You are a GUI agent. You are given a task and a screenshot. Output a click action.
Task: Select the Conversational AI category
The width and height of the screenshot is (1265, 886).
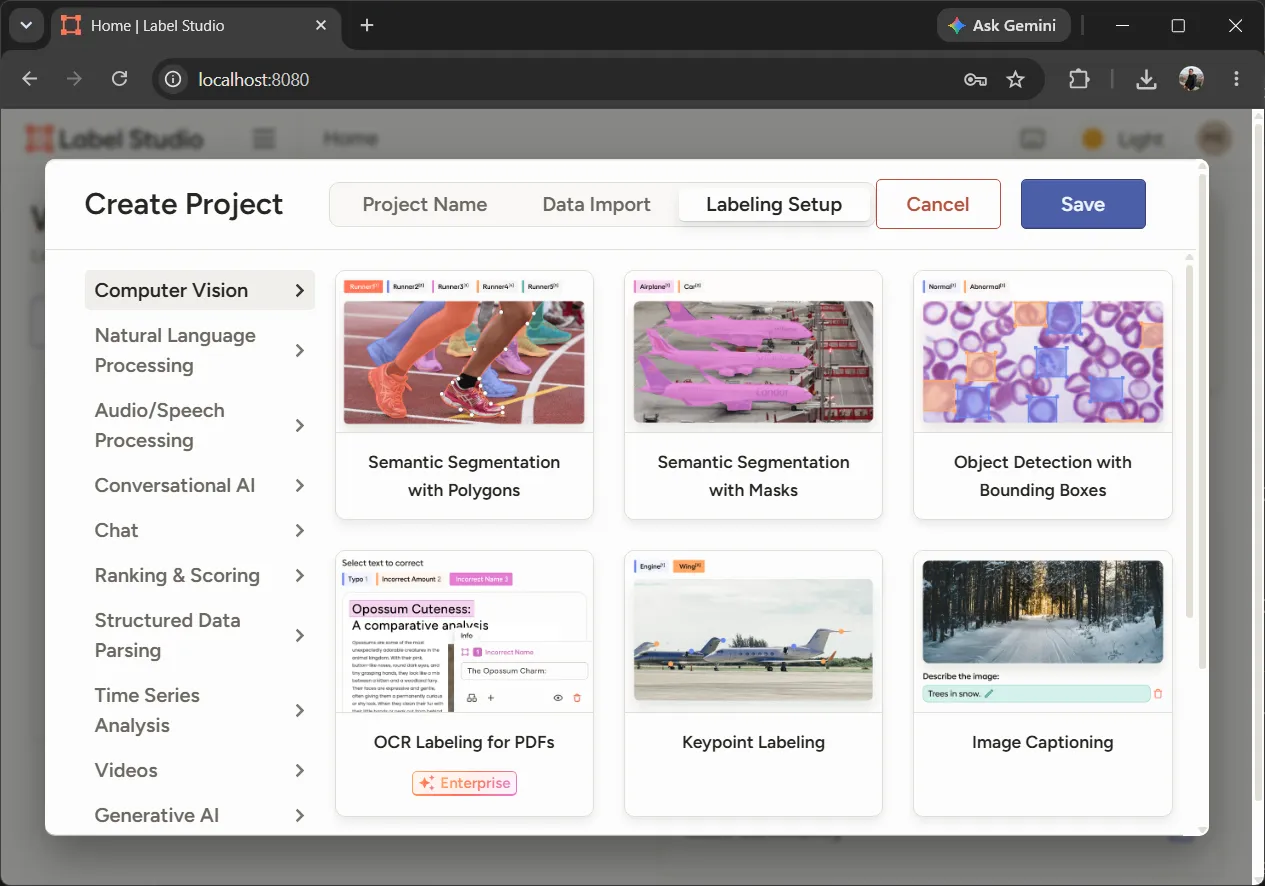200,485
